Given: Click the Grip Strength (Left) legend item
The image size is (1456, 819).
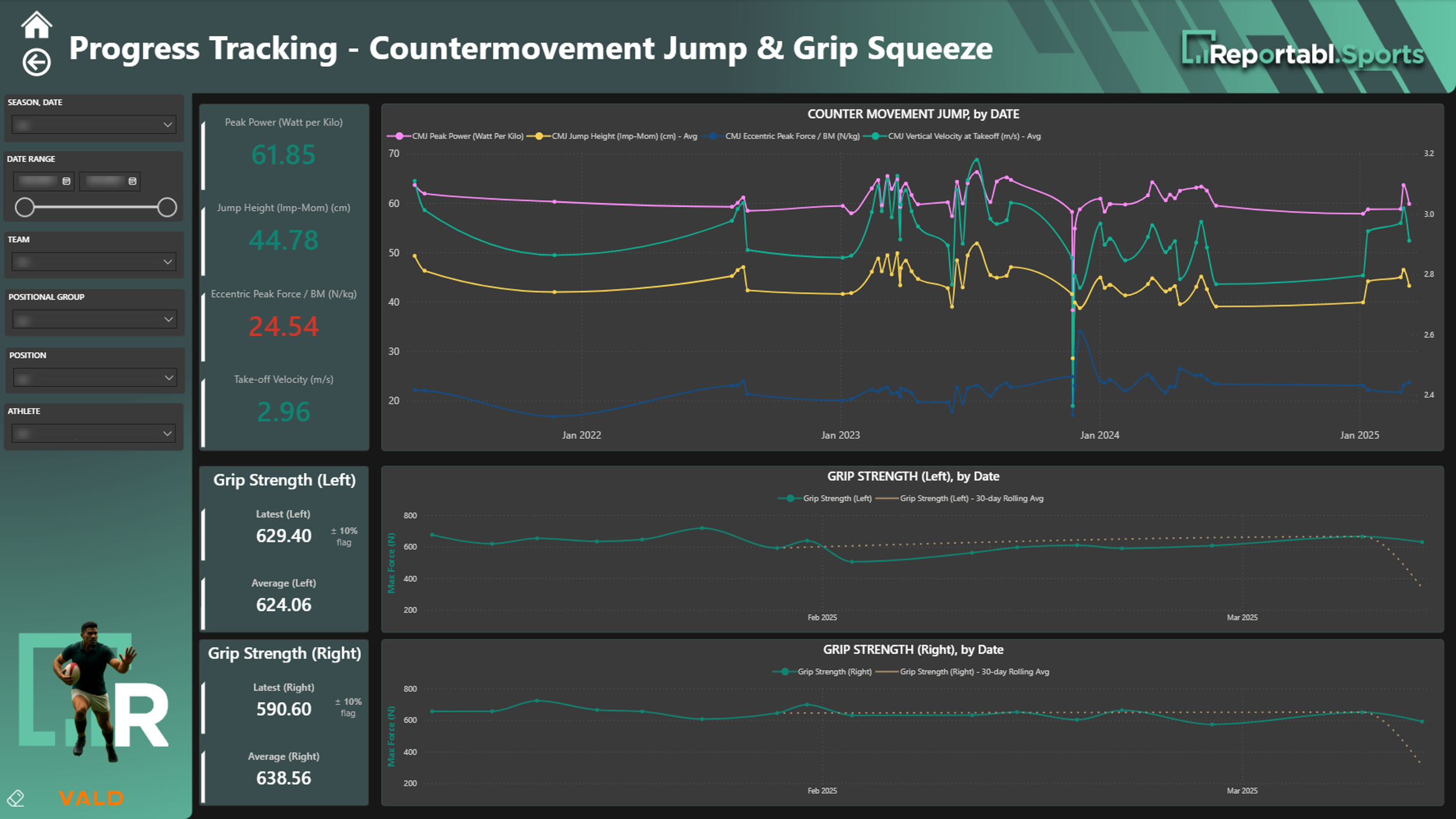Looking at the screenshot, I should 836,498.
